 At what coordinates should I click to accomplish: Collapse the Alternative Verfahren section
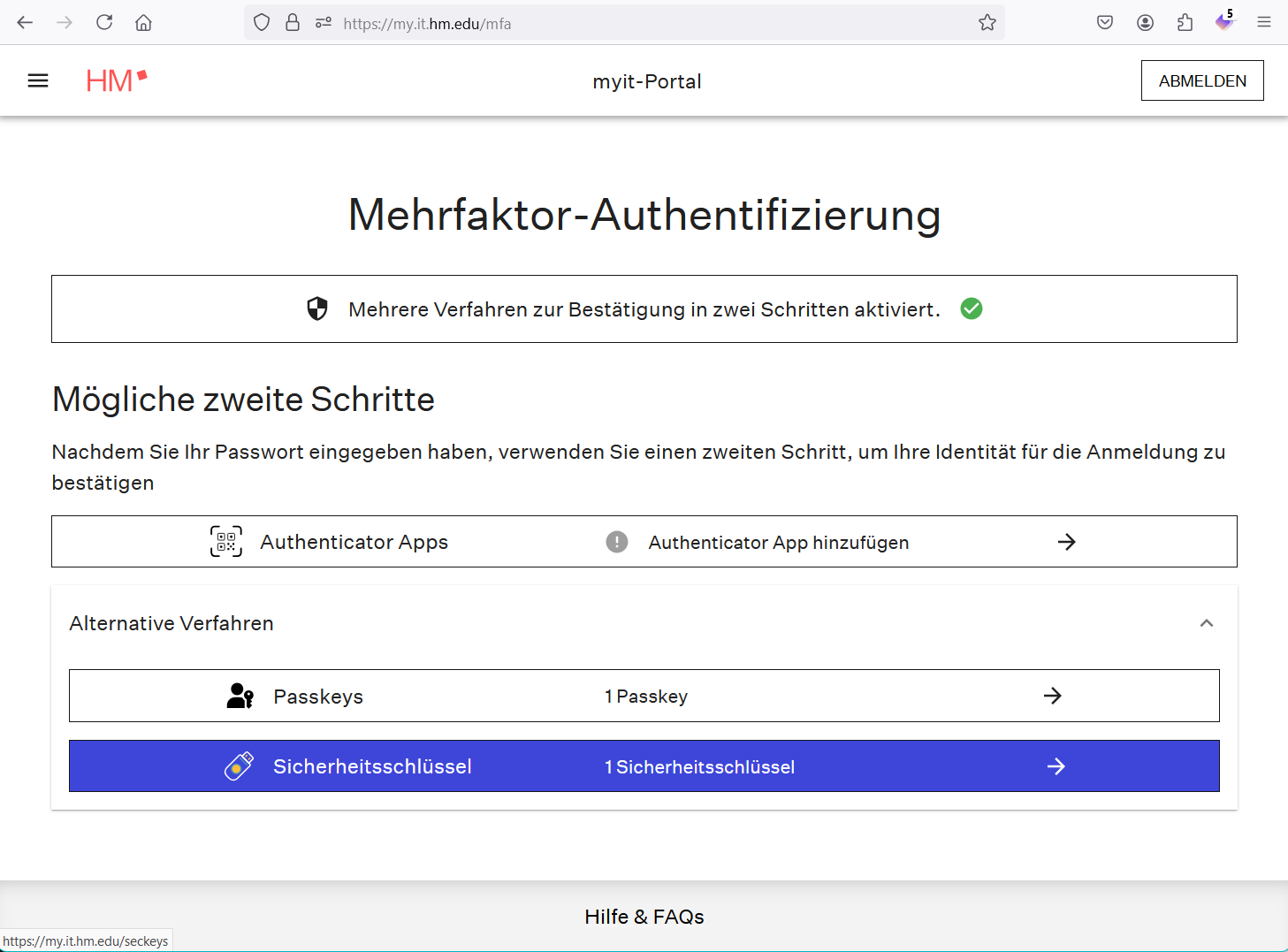pyautogui.click(x=1206, y=623)
